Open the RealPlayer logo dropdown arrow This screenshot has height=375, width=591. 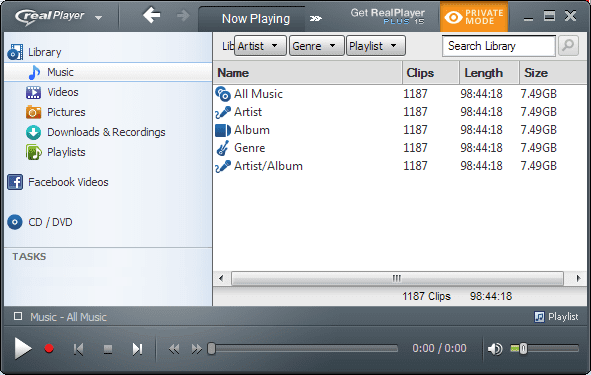coord(98,18)
